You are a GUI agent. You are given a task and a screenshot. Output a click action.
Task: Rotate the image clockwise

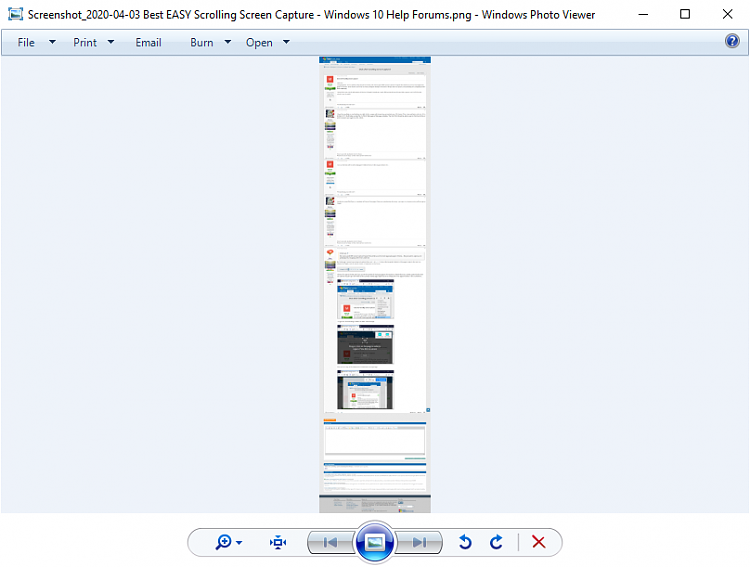pos(496,542)
